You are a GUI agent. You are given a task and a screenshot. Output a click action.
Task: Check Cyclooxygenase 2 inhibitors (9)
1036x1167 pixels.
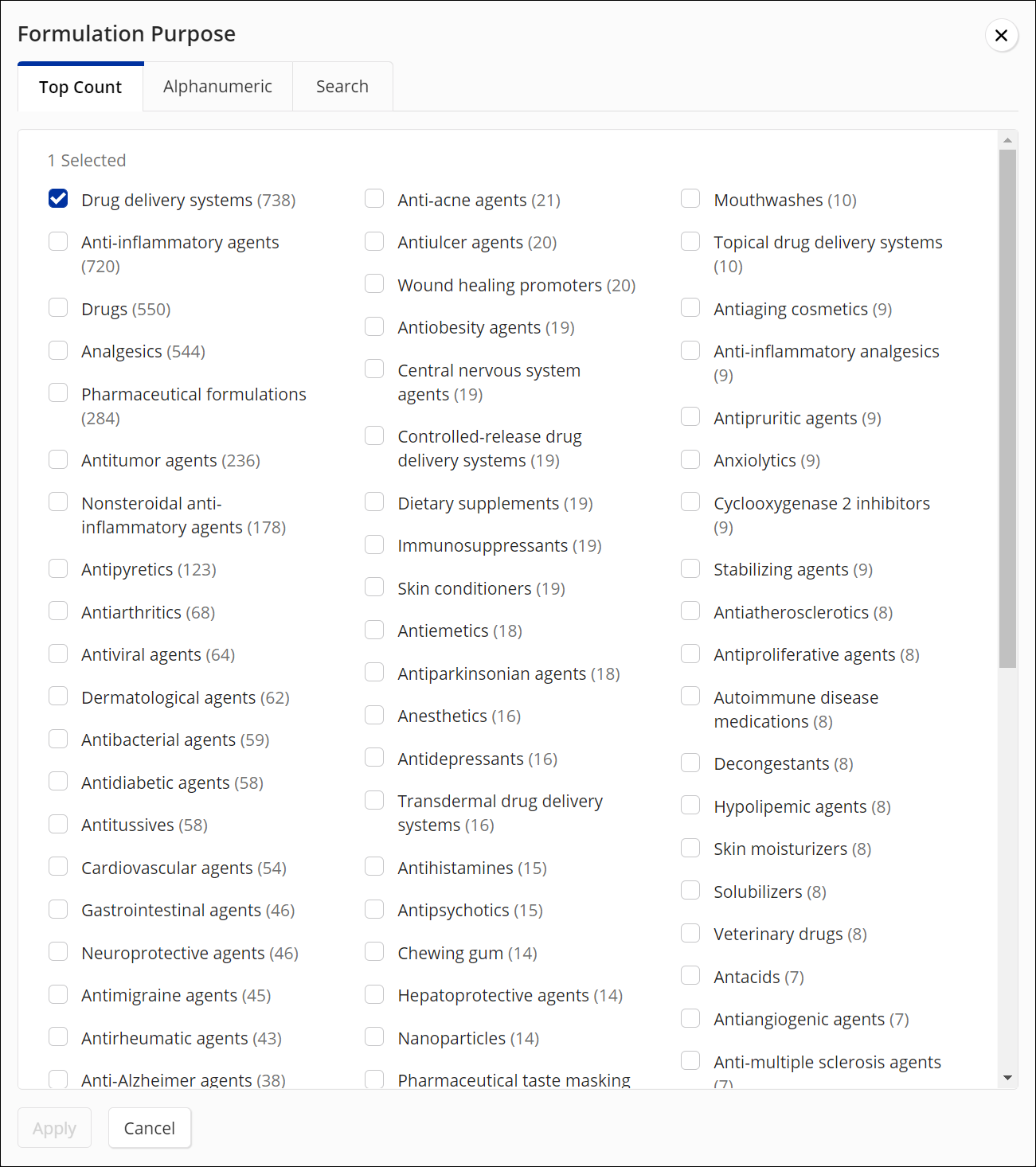(x=690, y=502)
